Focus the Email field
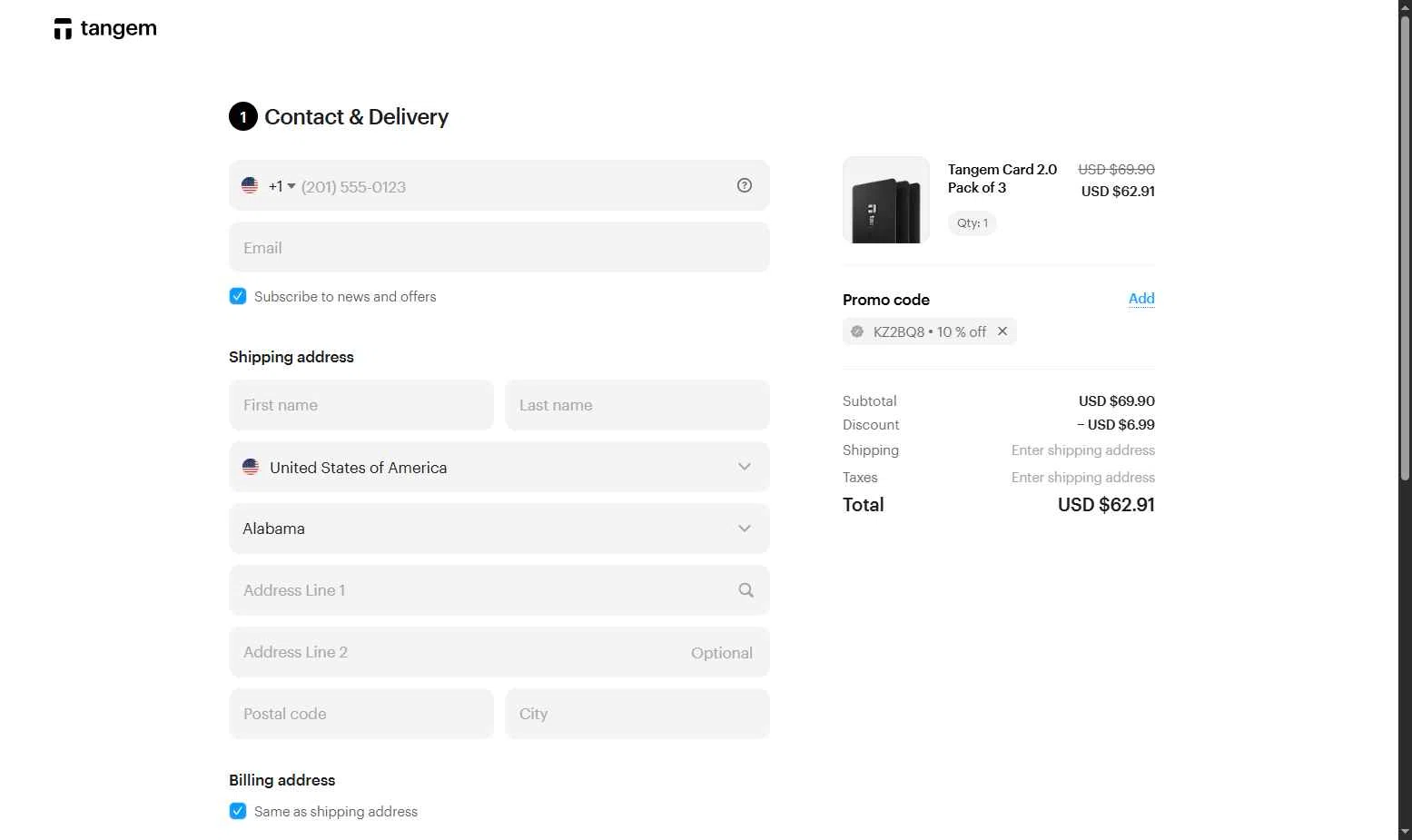This screenshot has width=1412, height=840. tap(499, 247)
